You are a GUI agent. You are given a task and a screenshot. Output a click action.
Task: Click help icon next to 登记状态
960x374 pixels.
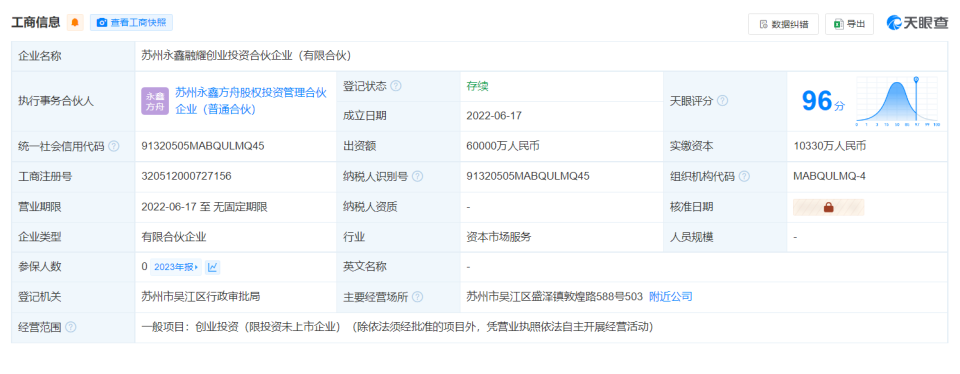point(396,86)
